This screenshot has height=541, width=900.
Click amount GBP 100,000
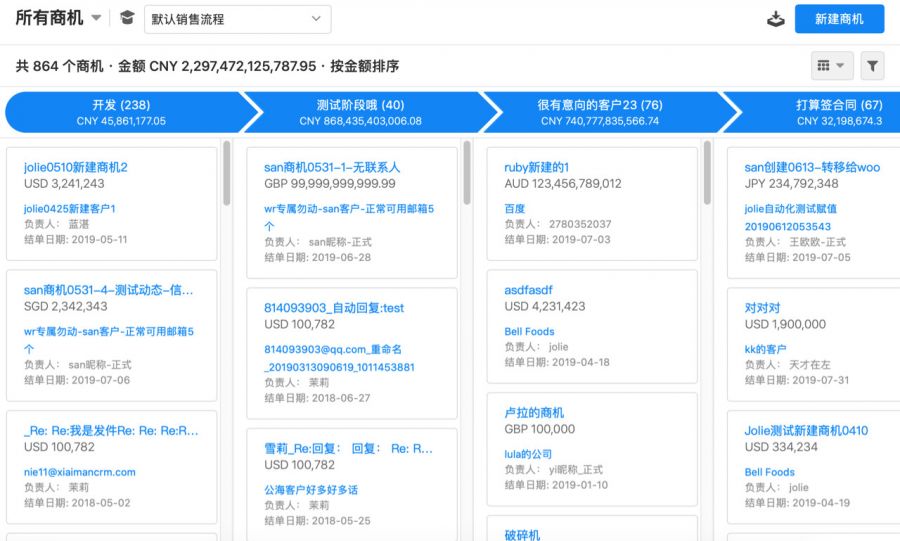[x=540, y=429]
